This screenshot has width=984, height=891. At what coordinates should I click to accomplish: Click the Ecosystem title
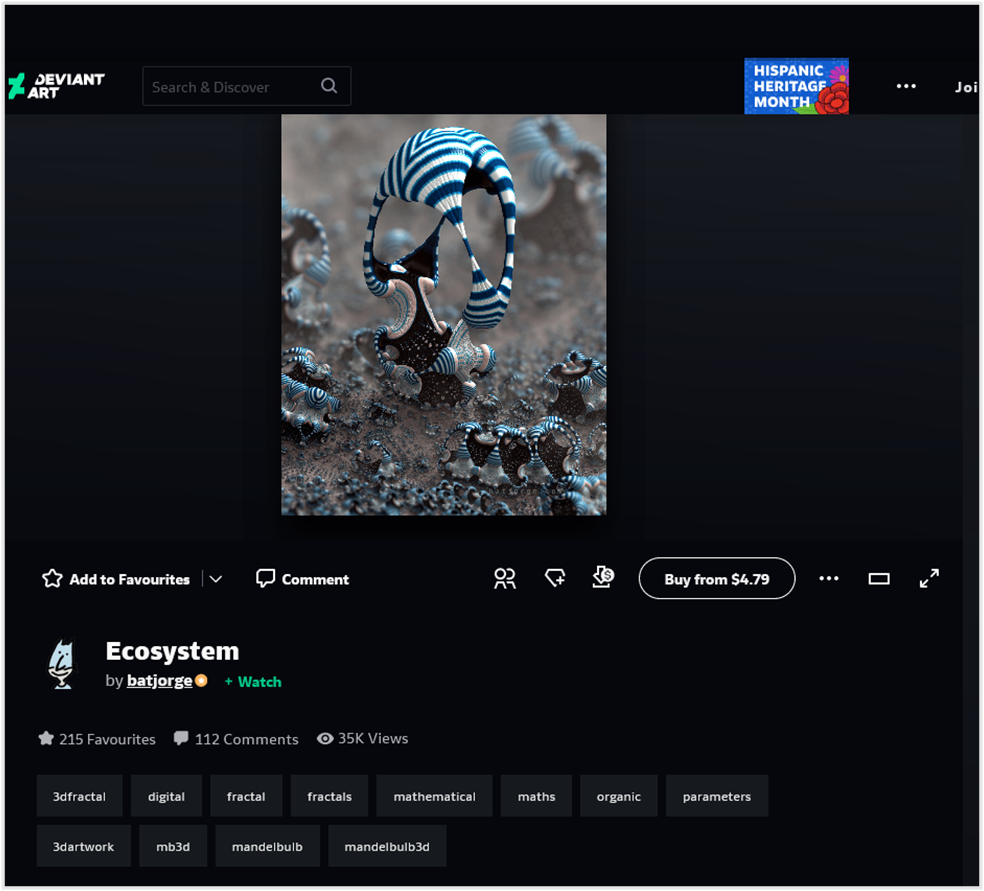click(173, 651)
